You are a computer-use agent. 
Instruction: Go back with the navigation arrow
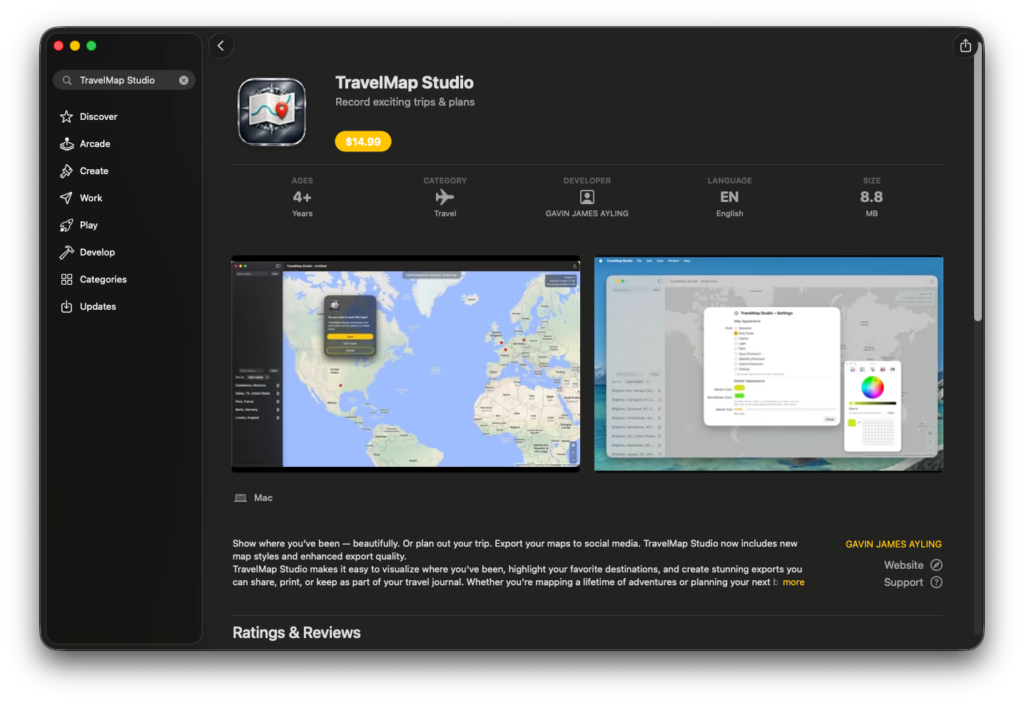pos(220,45)
